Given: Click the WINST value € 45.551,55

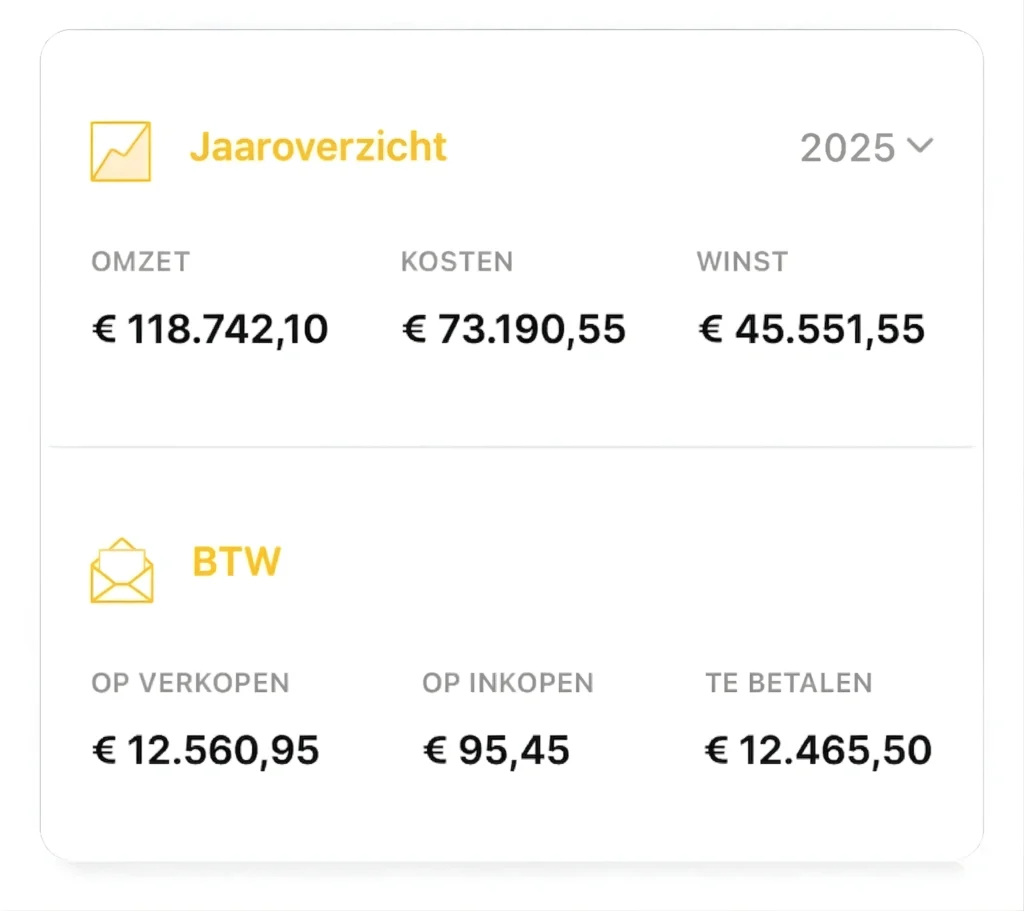Looking at the screenshot, I should 812,328.
